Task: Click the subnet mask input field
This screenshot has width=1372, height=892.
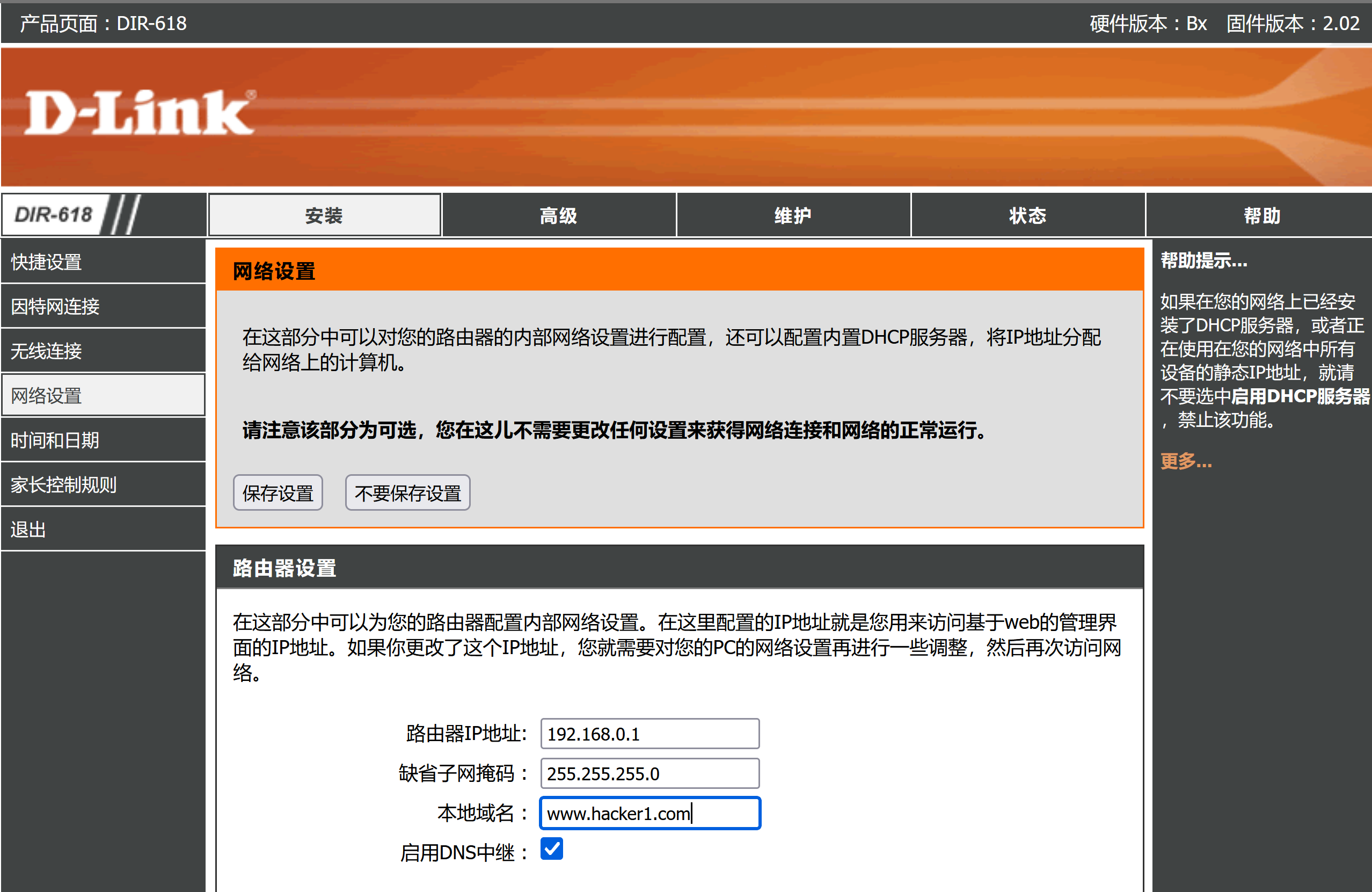Action: click(649, 774)
